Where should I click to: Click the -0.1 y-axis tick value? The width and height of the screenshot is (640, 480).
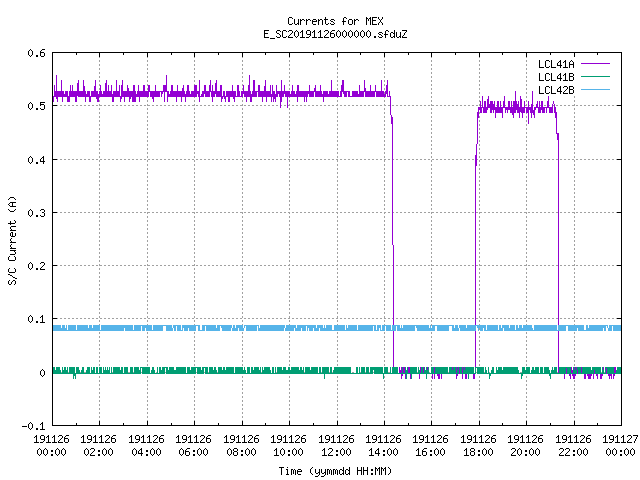coord(33,426)
